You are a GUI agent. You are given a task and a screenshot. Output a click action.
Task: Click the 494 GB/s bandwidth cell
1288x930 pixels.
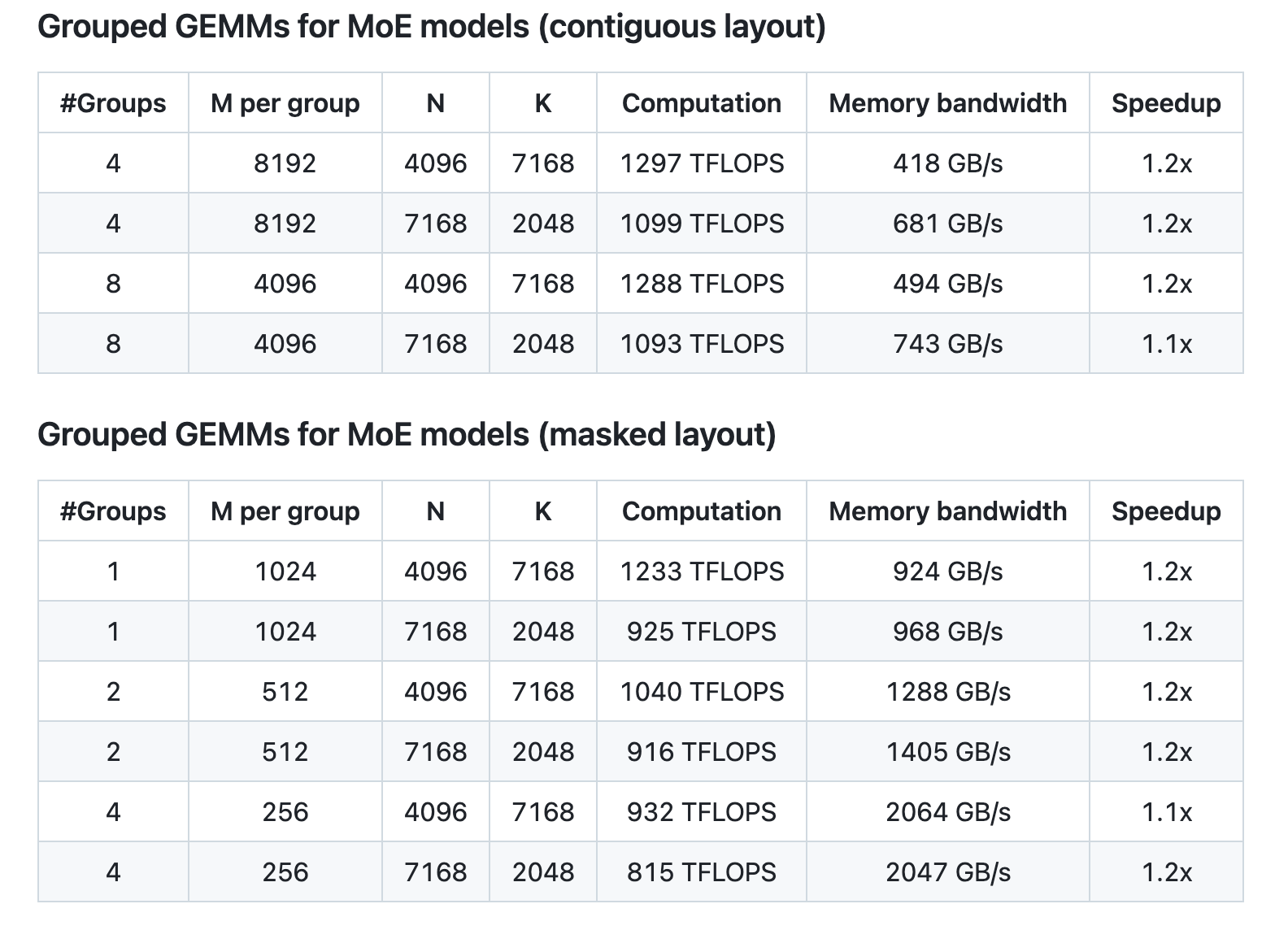[947, 284]
